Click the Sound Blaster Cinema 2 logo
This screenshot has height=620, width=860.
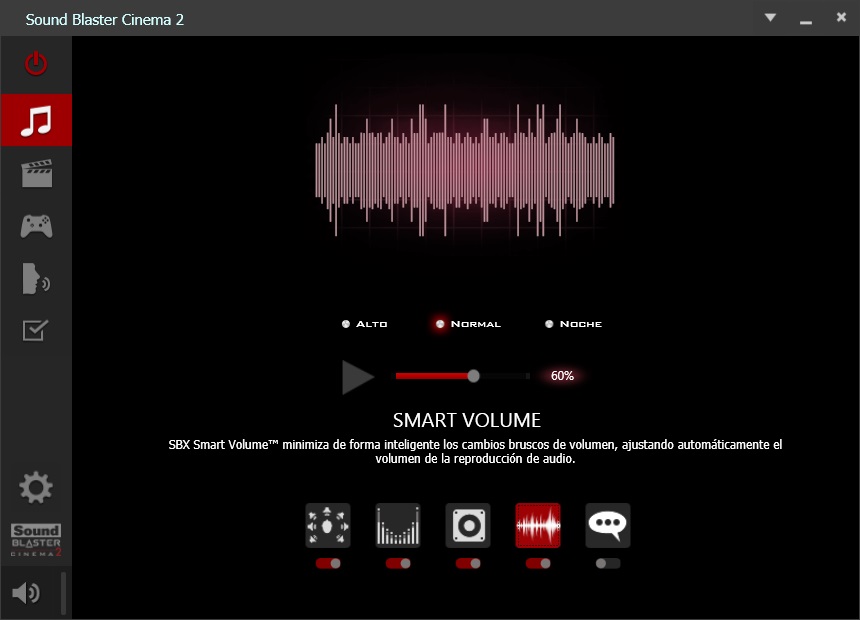(36, 540)
